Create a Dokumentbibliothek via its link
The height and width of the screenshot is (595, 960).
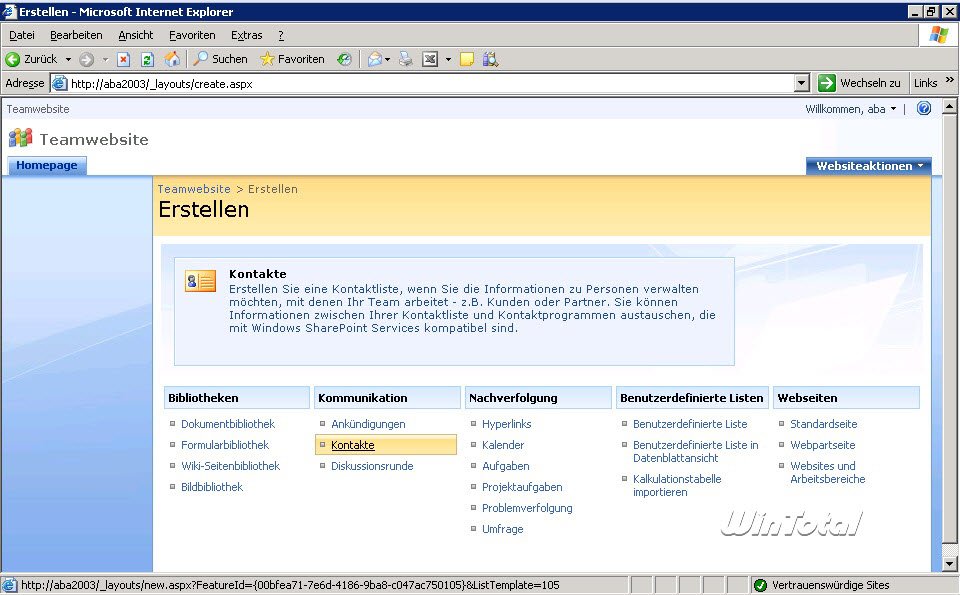tap(227, 424)
